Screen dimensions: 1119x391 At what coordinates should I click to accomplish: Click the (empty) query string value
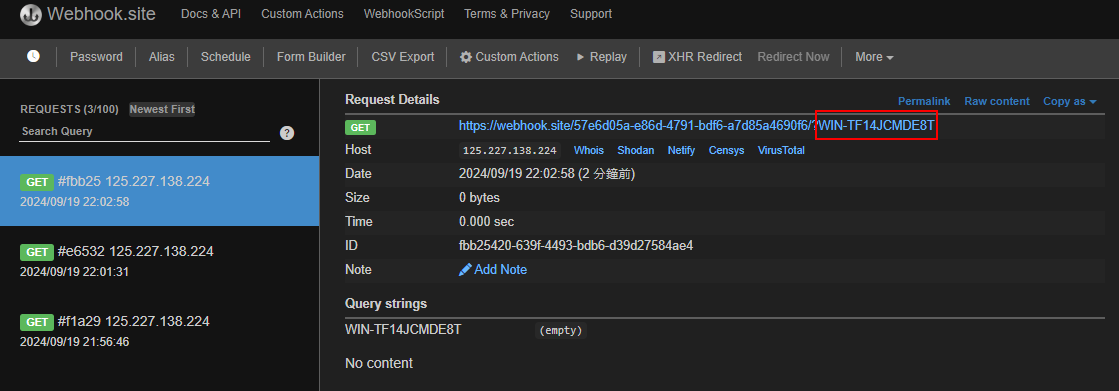click(561, 331)
